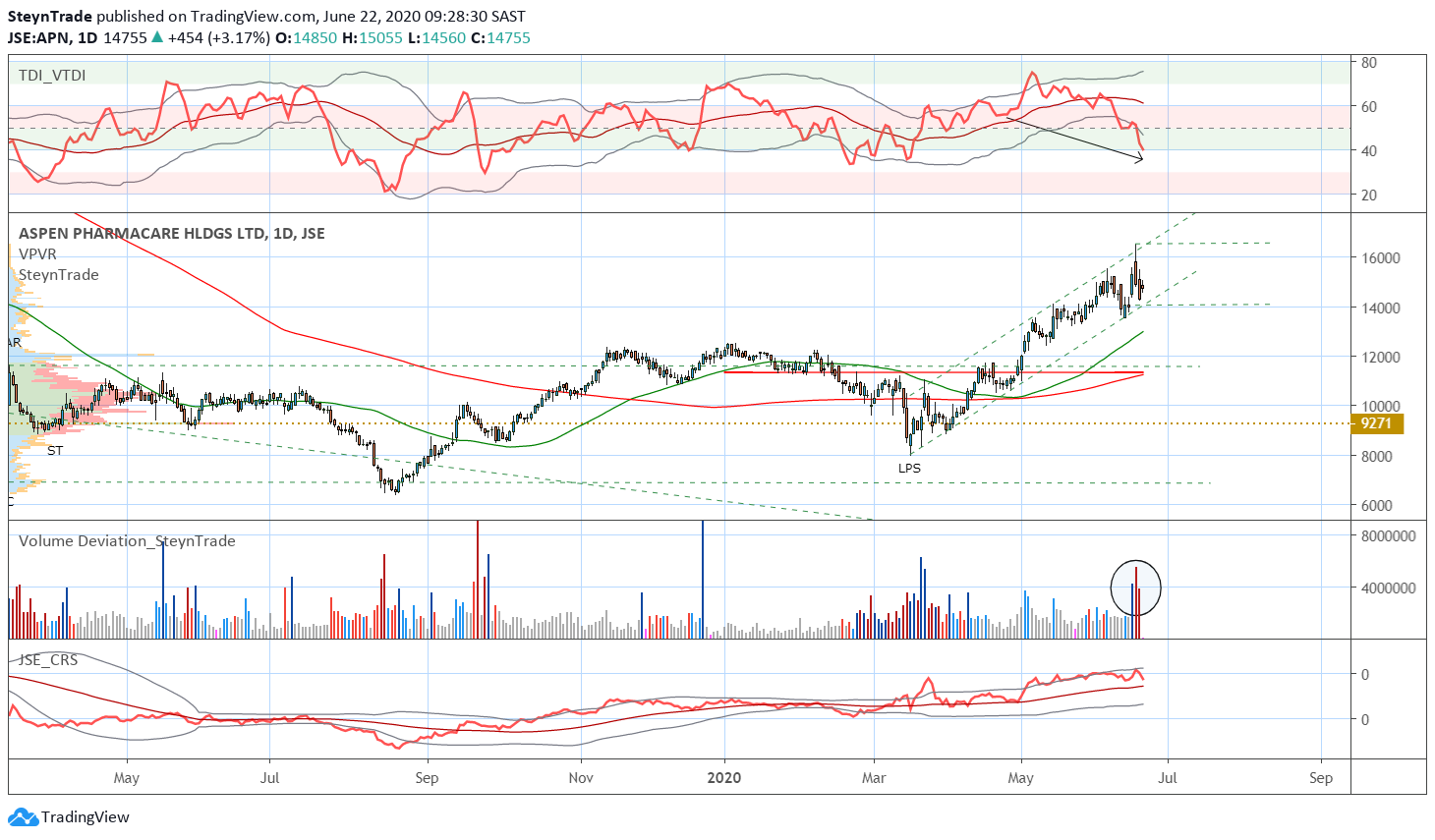The width and height of the screenshot is (1435, 840).
Task: Click the SteynTrade indicator label under VPVR
Action: pyautogui.click(x=59, y=275)
